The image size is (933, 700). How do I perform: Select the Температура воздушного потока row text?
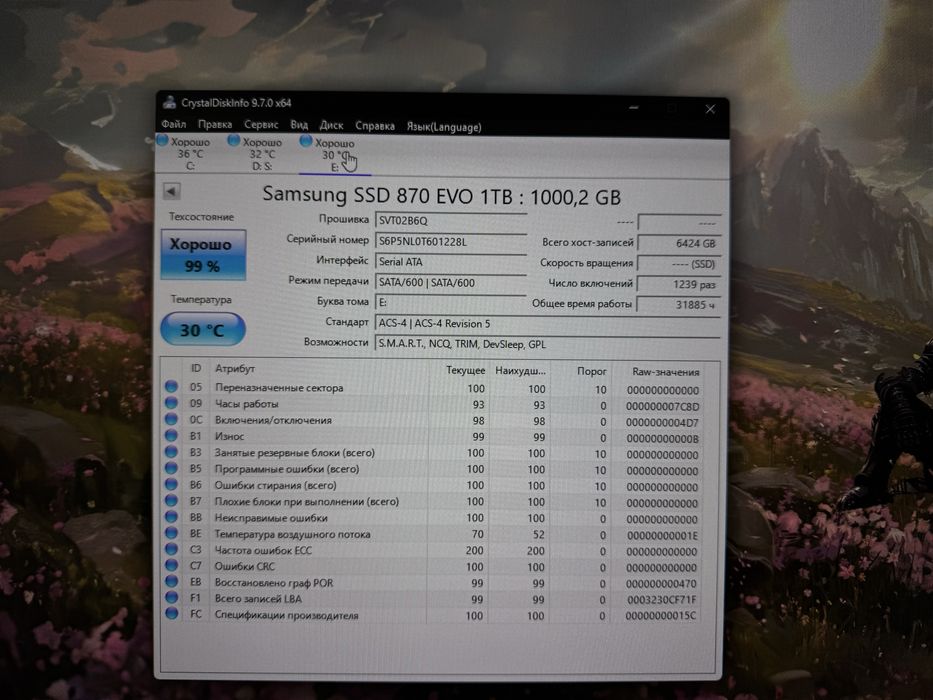292,534
